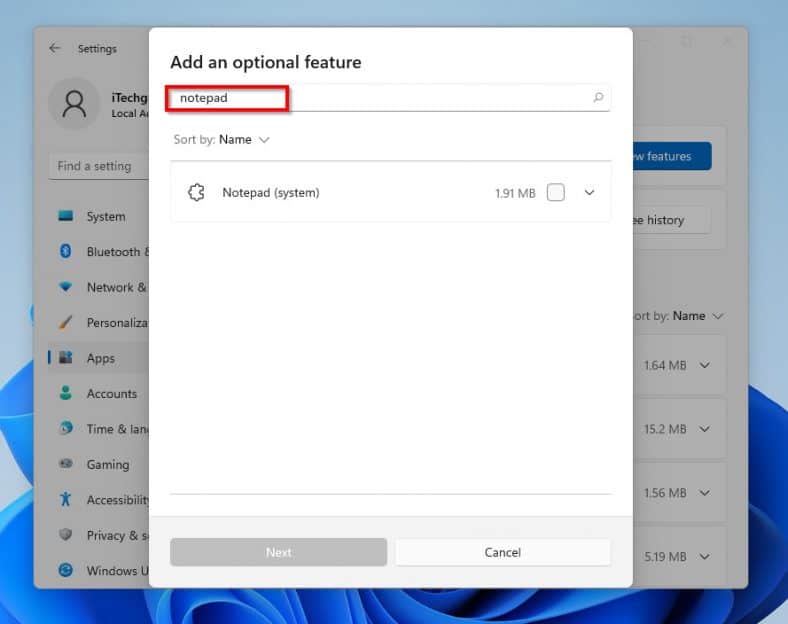Open Apps settings category
788x624 pixels.
pyautogui.click(x=99, y=358)
